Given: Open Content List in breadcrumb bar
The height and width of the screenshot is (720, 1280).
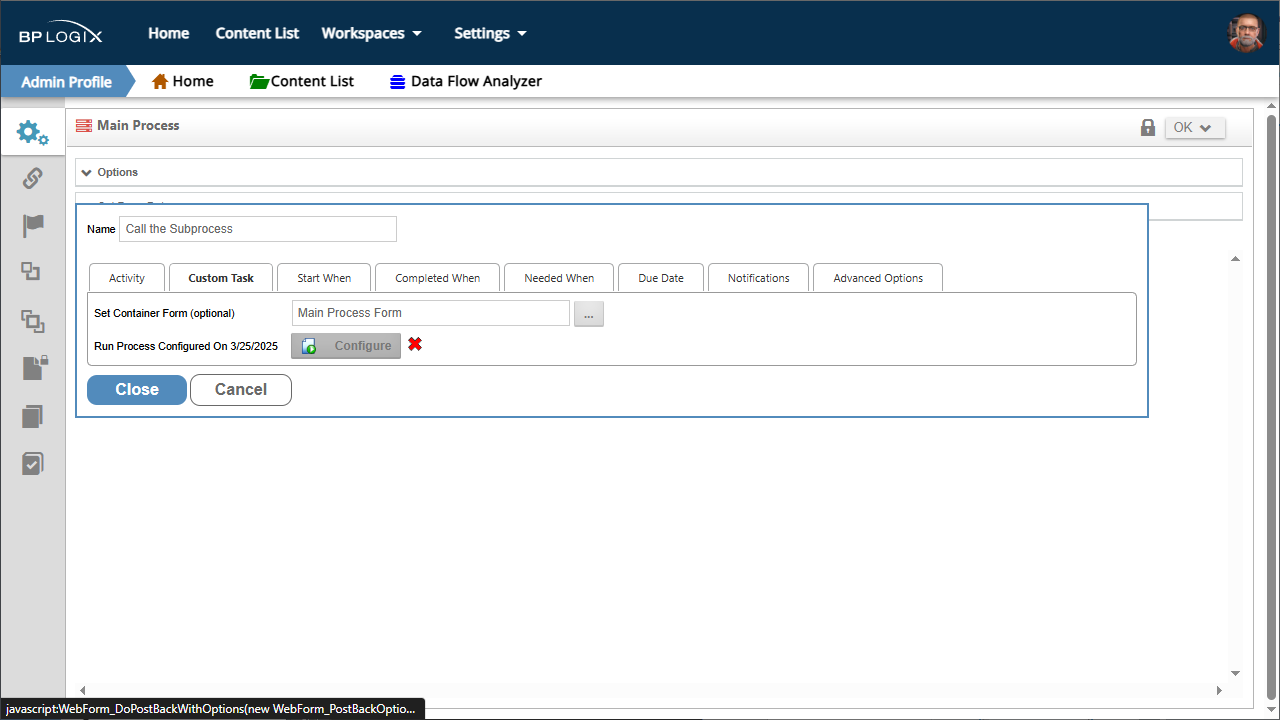Looking at the screenshot, I should tap(302, 82).
